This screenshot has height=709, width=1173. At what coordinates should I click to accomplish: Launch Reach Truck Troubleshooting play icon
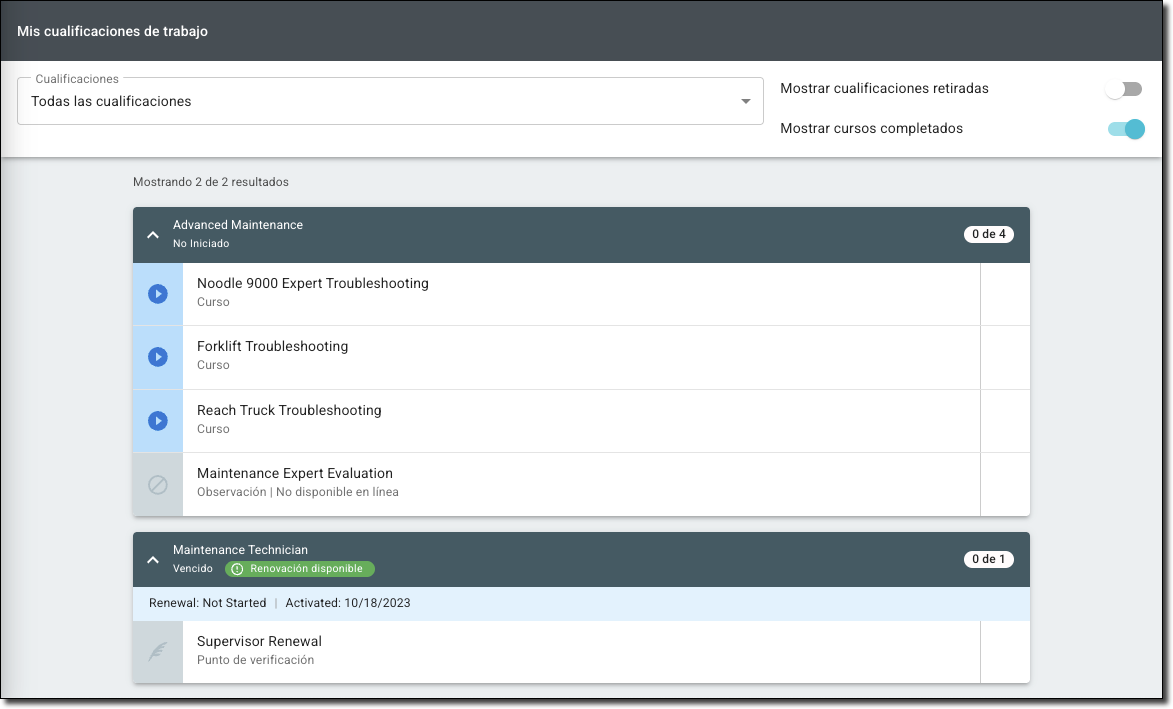[x=157, y=421]
